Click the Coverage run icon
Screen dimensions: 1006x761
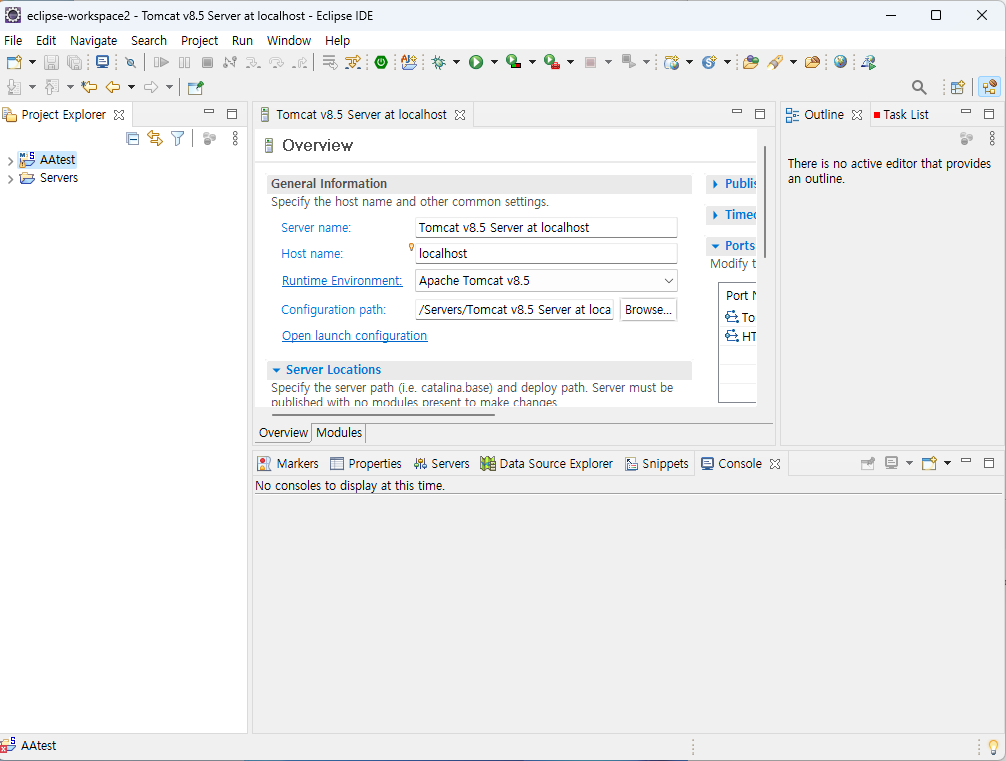pyautogui.click(x=513, y=62)
